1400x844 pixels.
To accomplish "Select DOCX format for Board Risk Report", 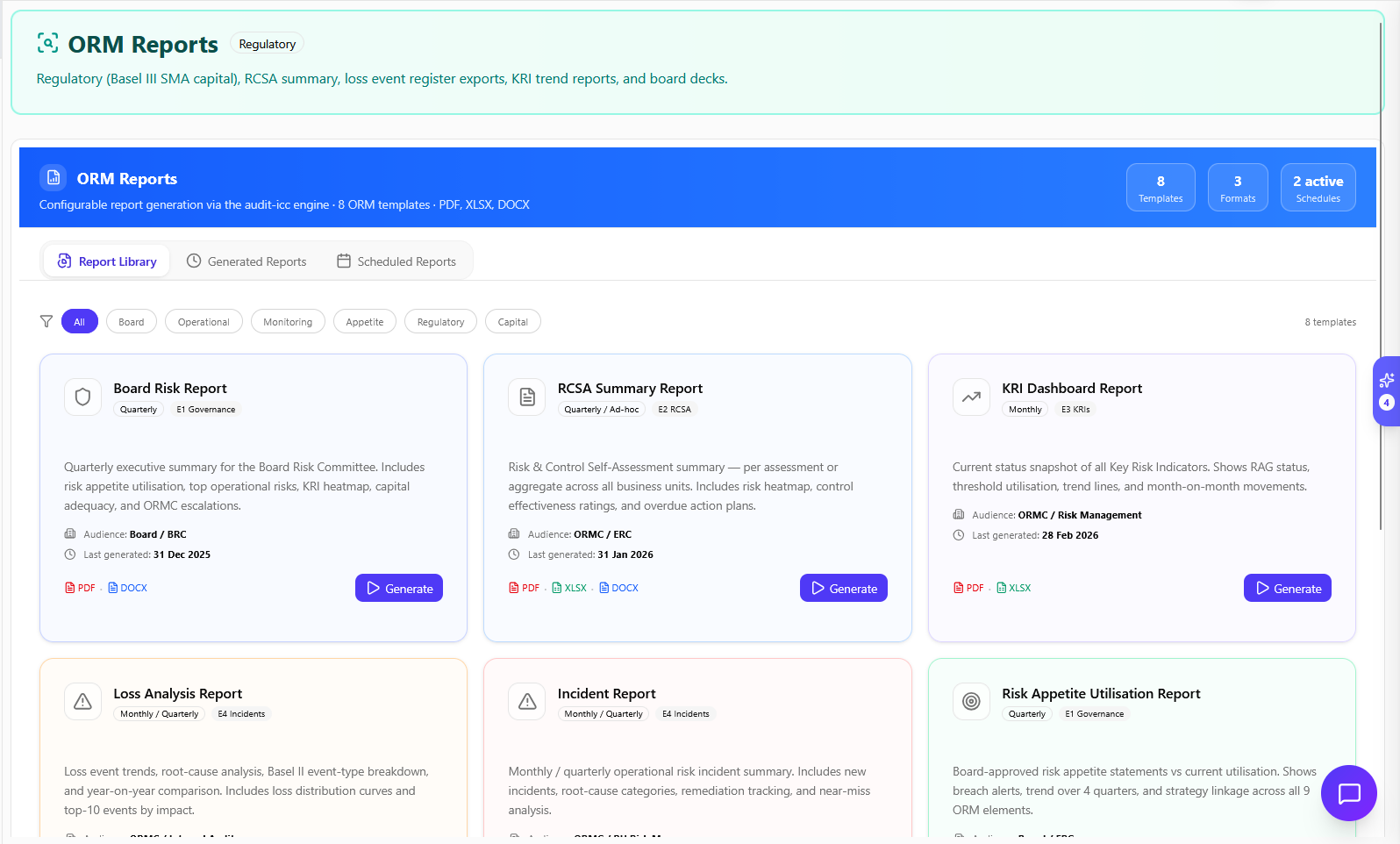I will point(128,588).
